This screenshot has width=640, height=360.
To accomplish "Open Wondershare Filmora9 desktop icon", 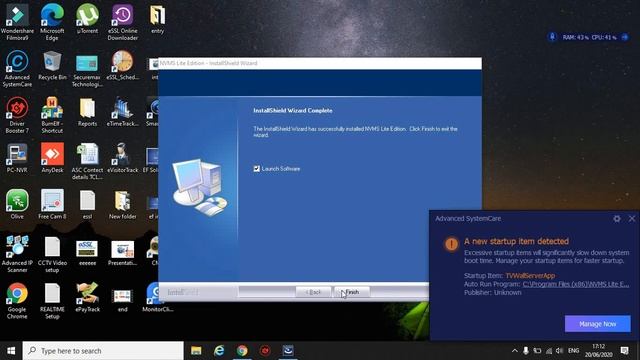I will coord(17,22).
